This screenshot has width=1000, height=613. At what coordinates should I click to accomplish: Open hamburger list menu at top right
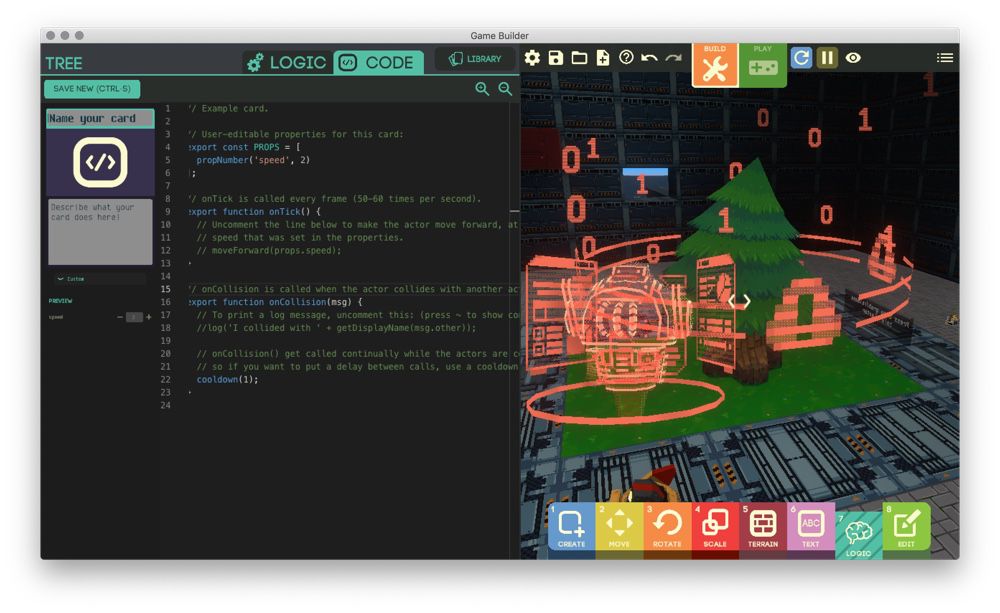(945, 58)
